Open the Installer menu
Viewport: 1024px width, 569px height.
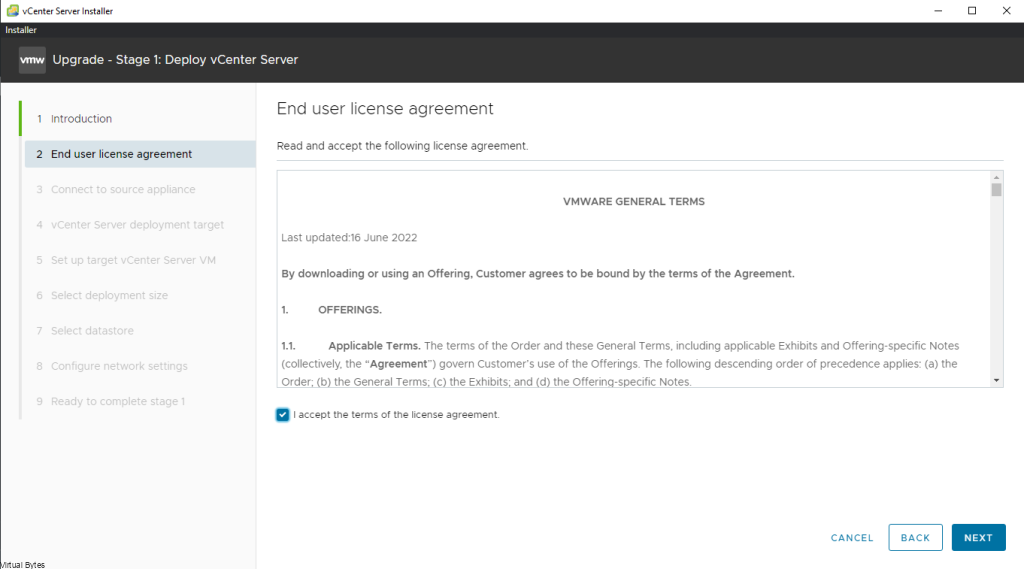(21, 30)
